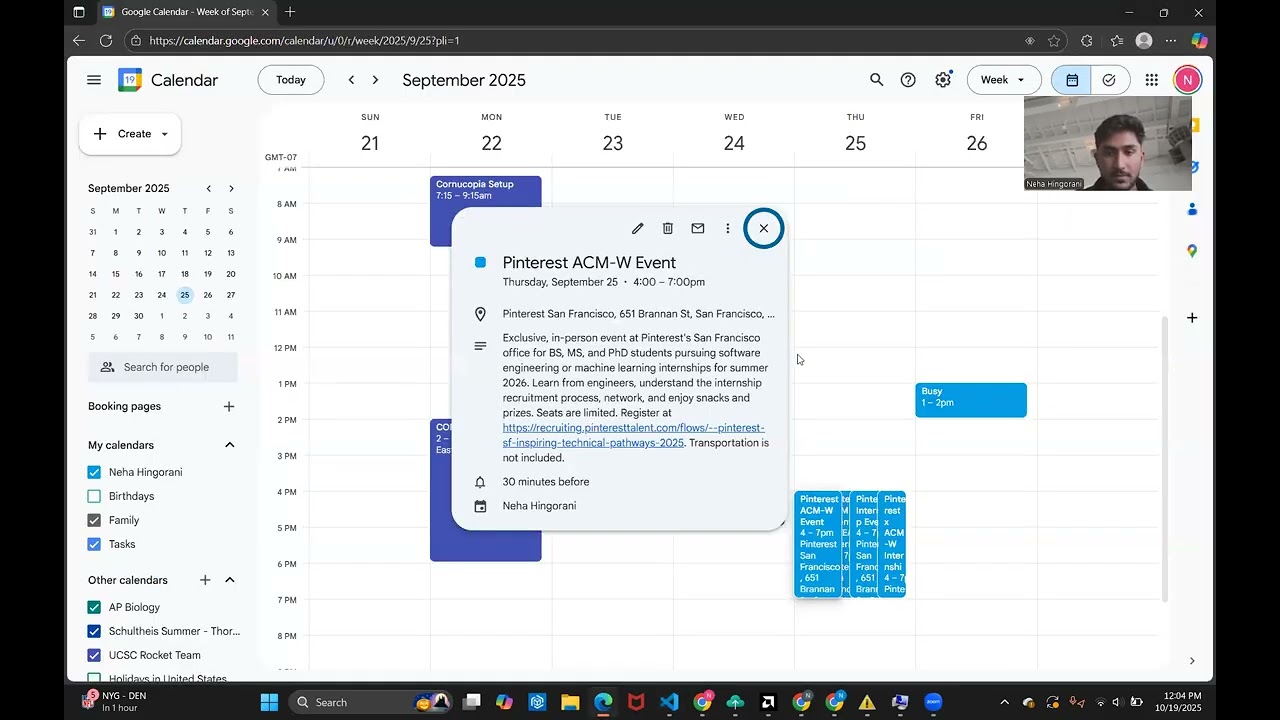
Task: Reload the page in the browser
Action: click(x=106, y=41)
